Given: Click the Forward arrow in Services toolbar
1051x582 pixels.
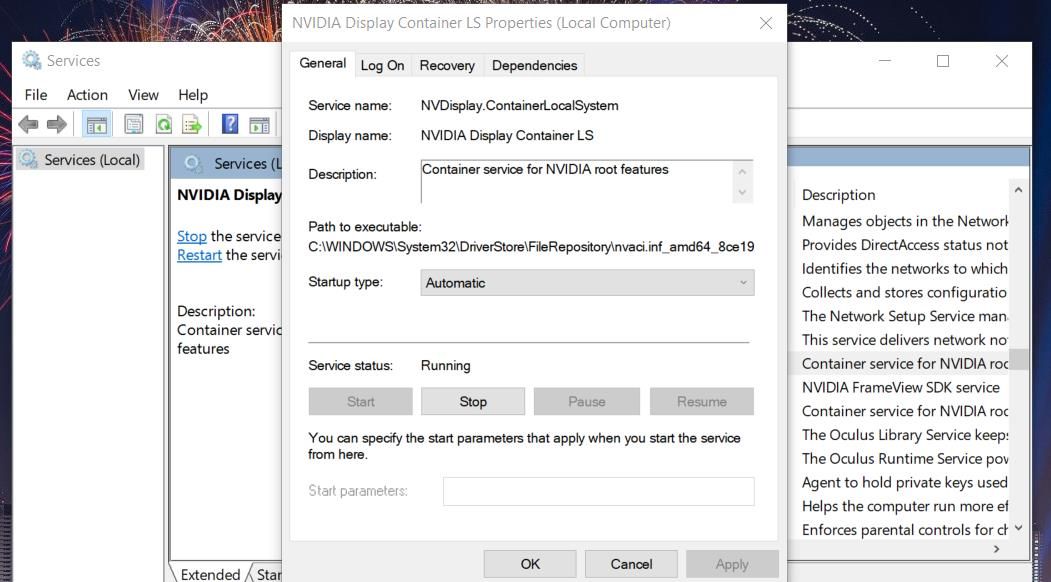Looking at the screenshot, I should (x=57, y=125).
